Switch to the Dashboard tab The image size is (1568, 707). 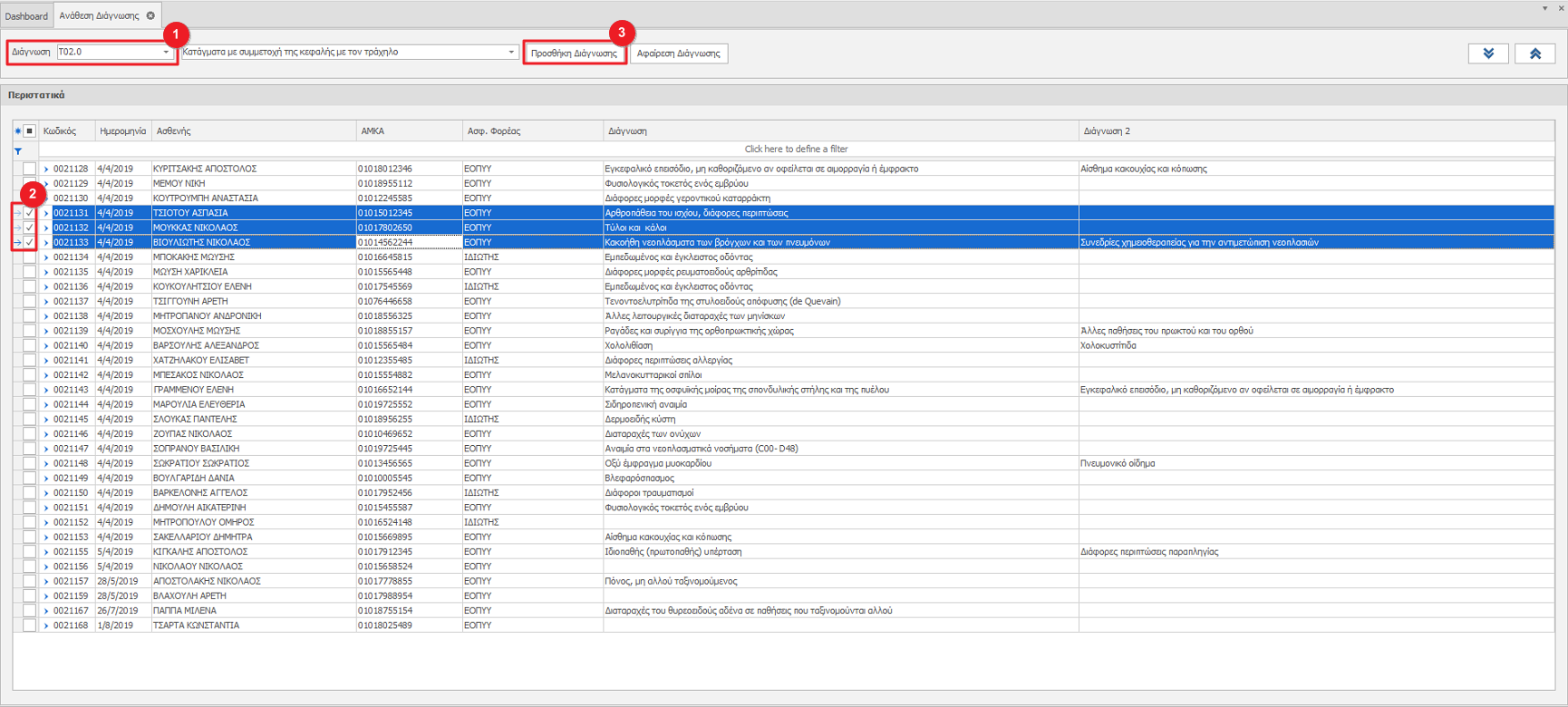click(x=26, y=16)
